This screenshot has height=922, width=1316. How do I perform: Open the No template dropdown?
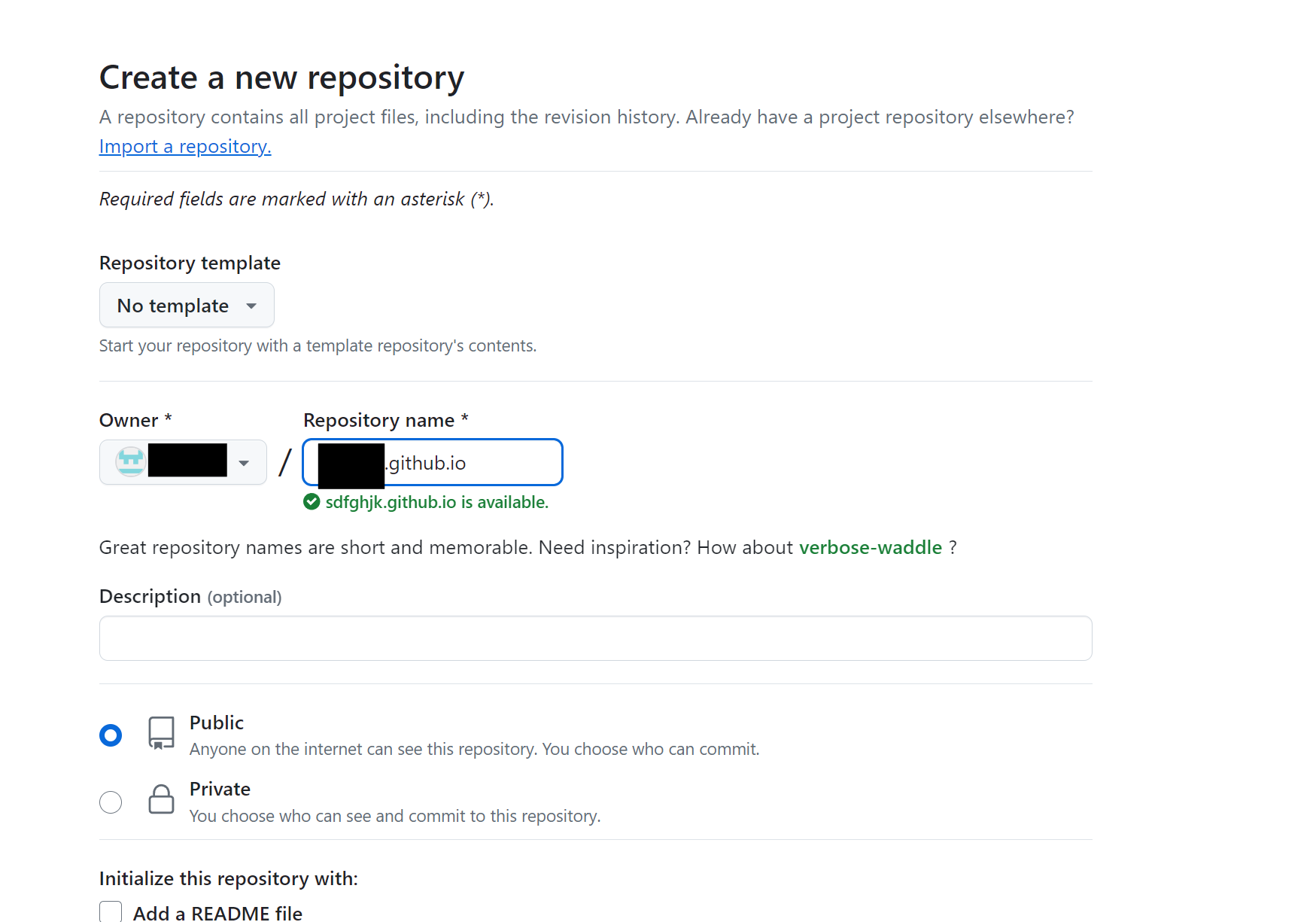187,305
